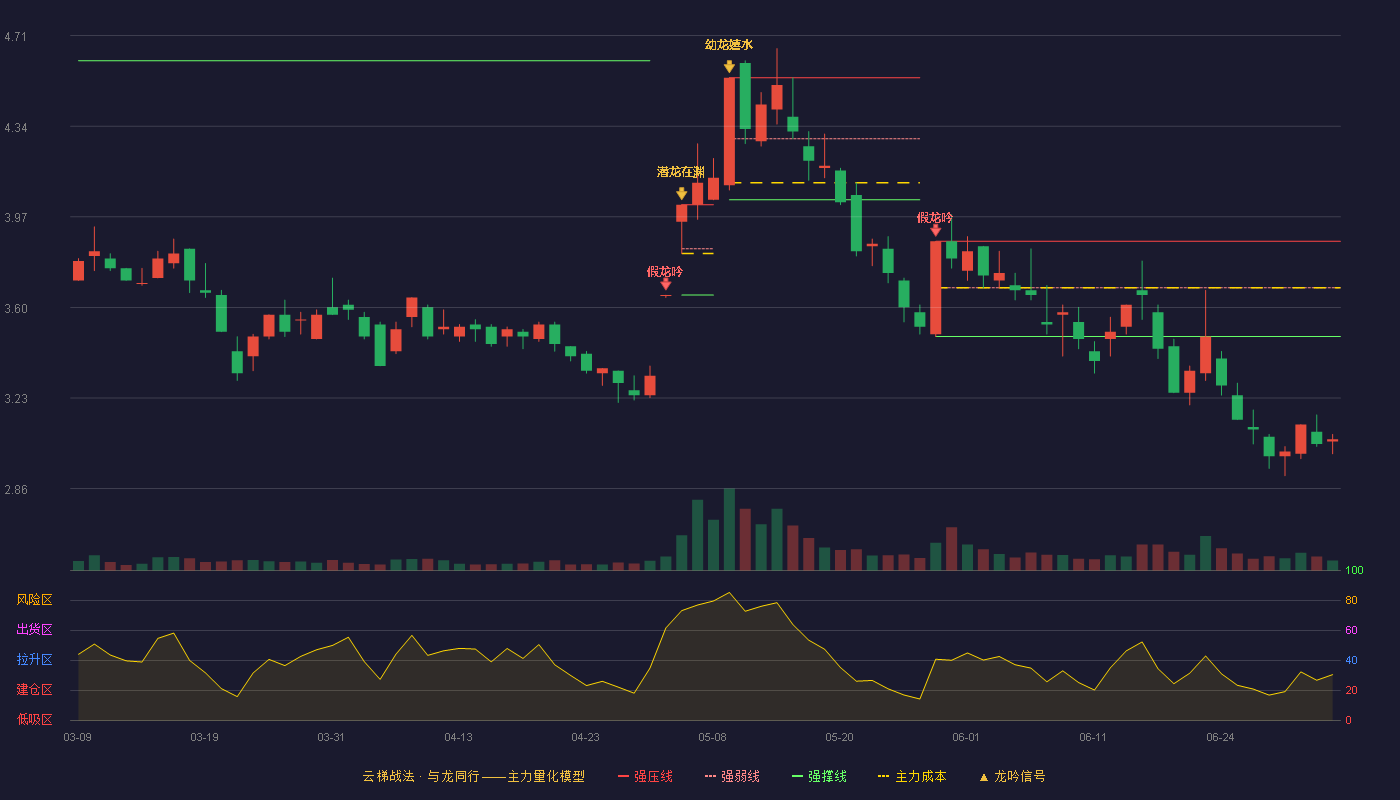Select the 拉升区 zone label
This screenshot has height=800, width=1400.
(x=34, y=660)
